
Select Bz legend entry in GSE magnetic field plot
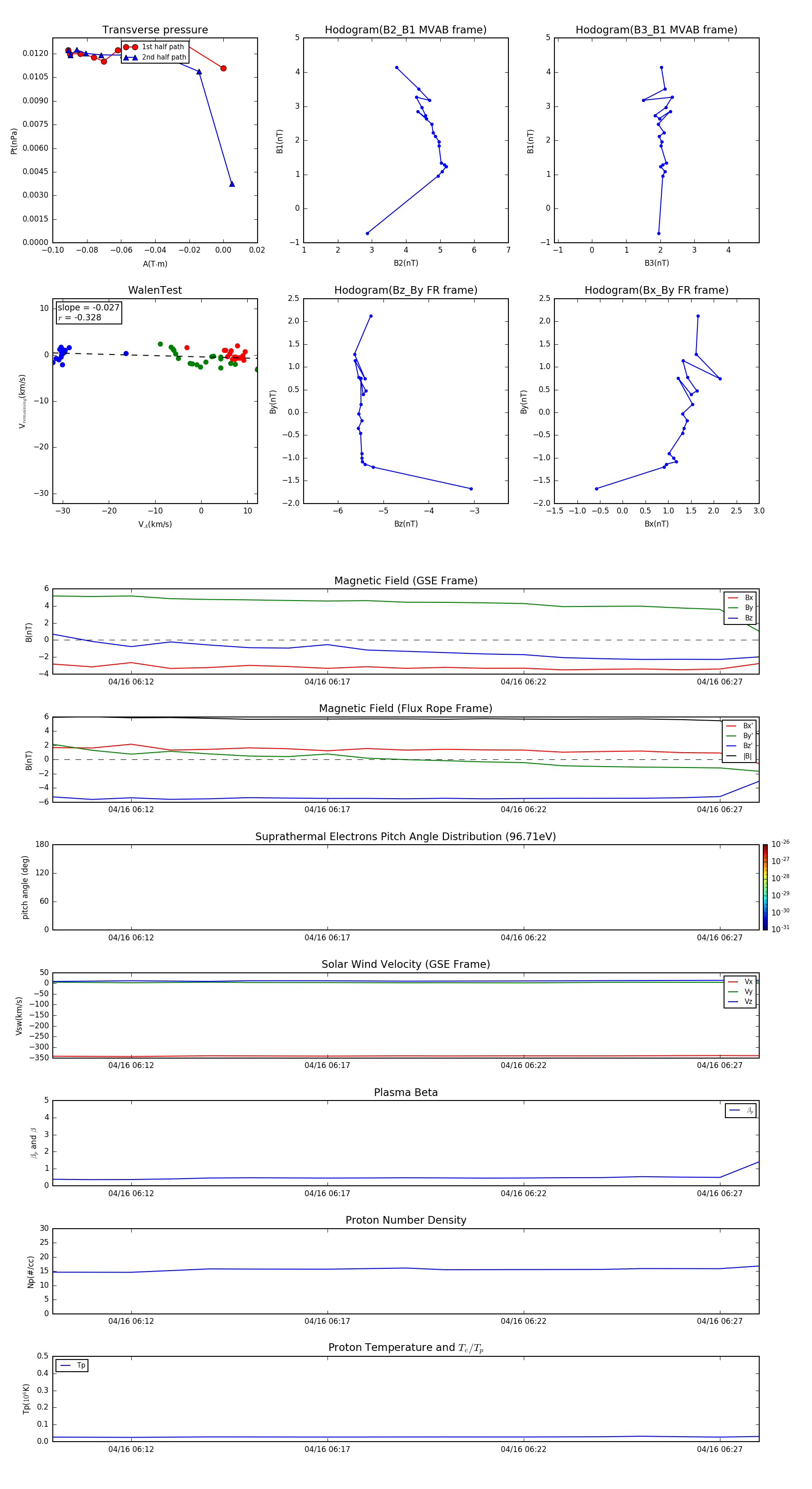[740, 618]
